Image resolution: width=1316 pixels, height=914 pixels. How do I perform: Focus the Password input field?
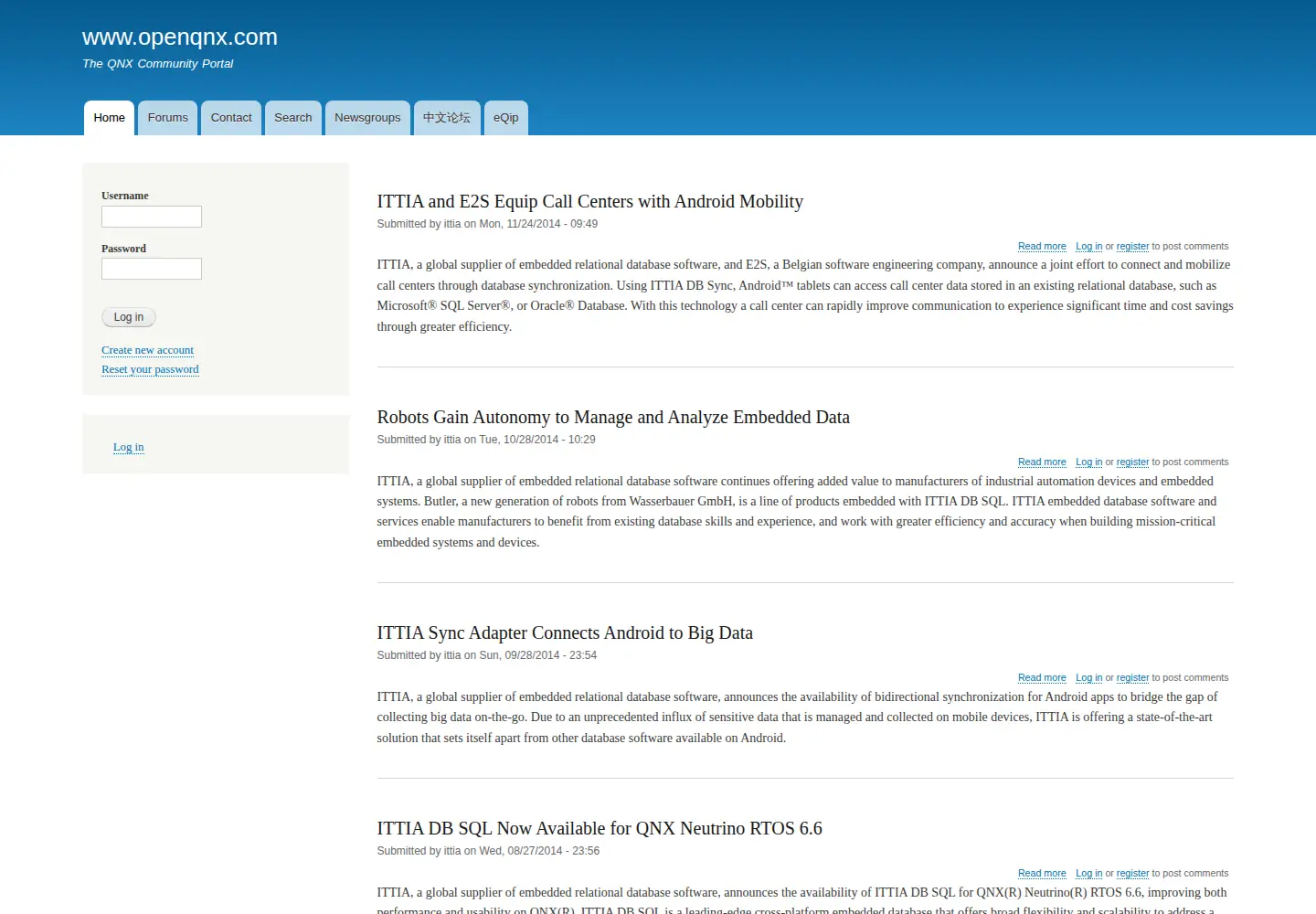(x=152, y=269)
